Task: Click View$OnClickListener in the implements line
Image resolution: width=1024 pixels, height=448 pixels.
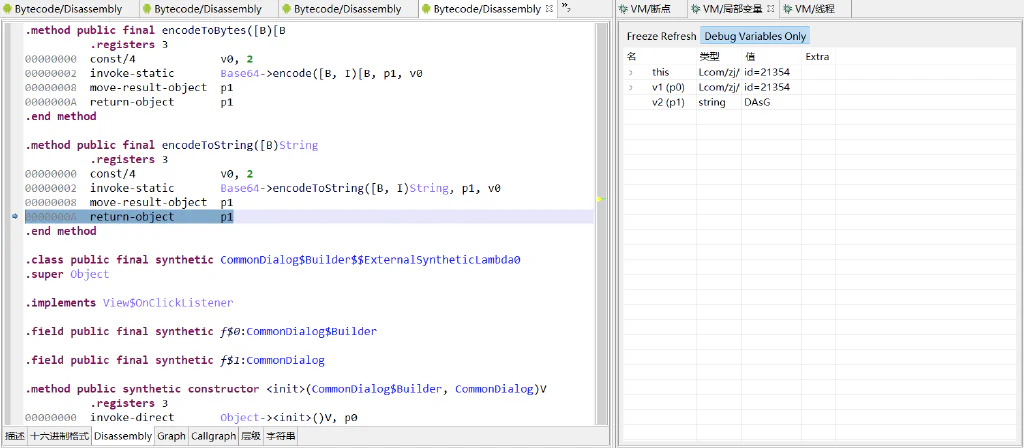Action: [x=168, y=303]
